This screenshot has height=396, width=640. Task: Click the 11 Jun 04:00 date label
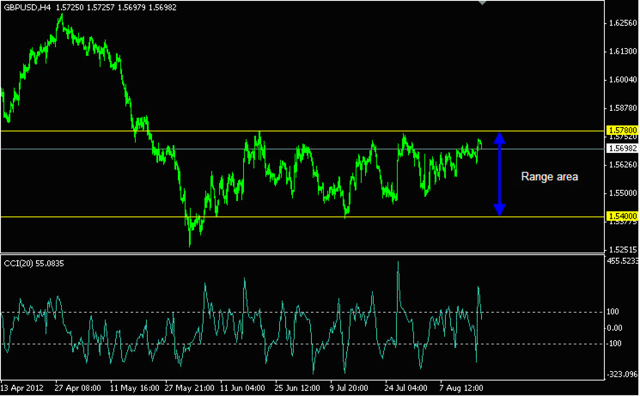(x=242, y=388)
